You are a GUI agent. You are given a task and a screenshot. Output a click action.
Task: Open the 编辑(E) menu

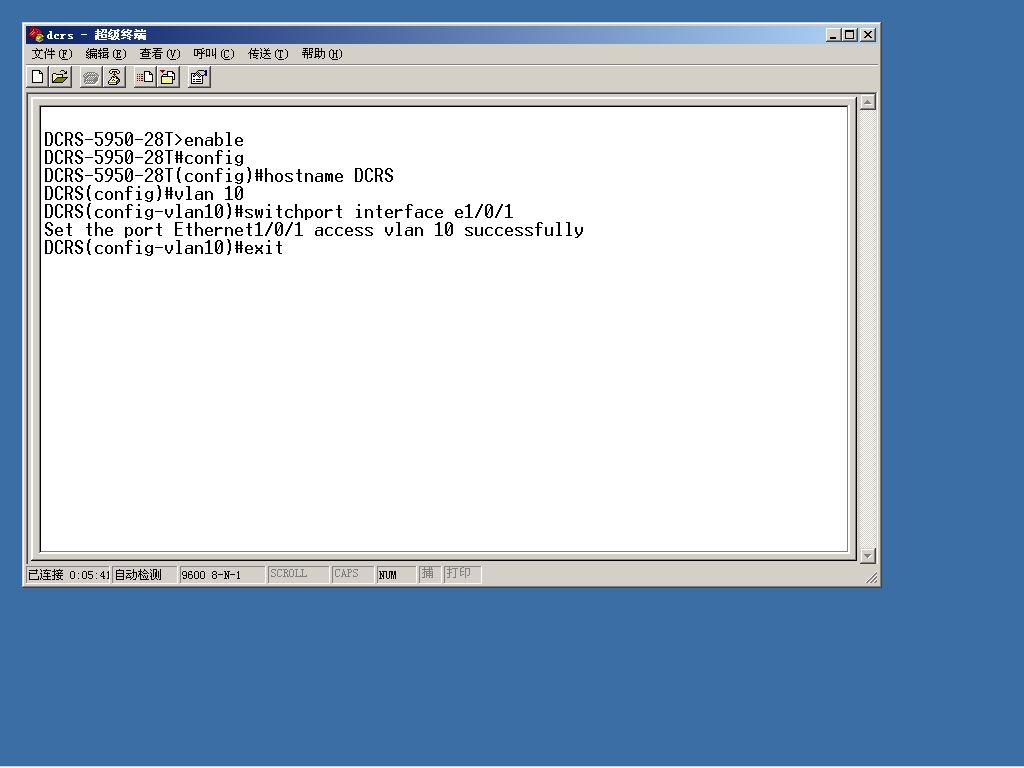click(106, 54)
